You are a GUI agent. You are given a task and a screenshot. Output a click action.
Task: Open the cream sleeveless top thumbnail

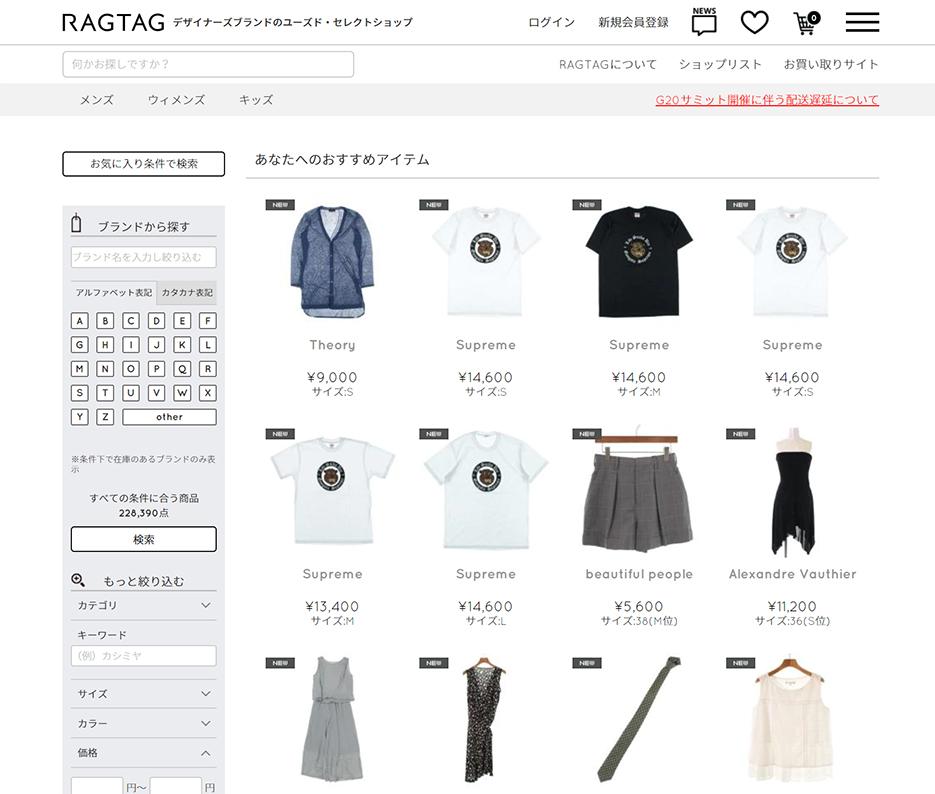click(x=792, y=719)
